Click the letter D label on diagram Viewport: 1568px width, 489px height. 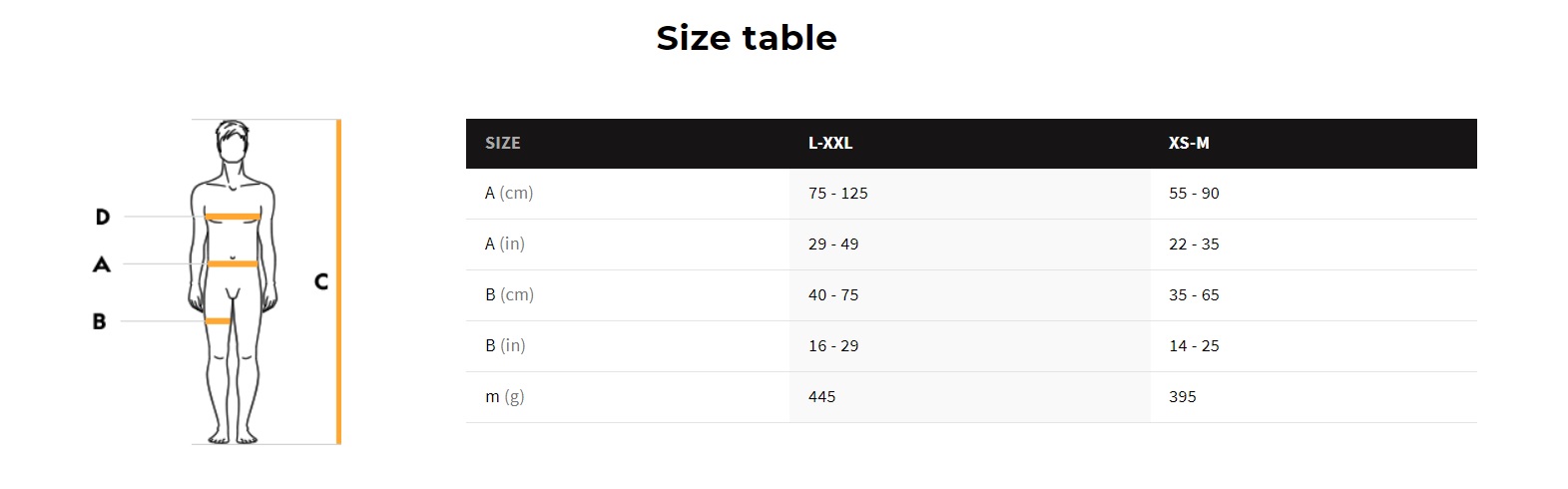(103, 217)
